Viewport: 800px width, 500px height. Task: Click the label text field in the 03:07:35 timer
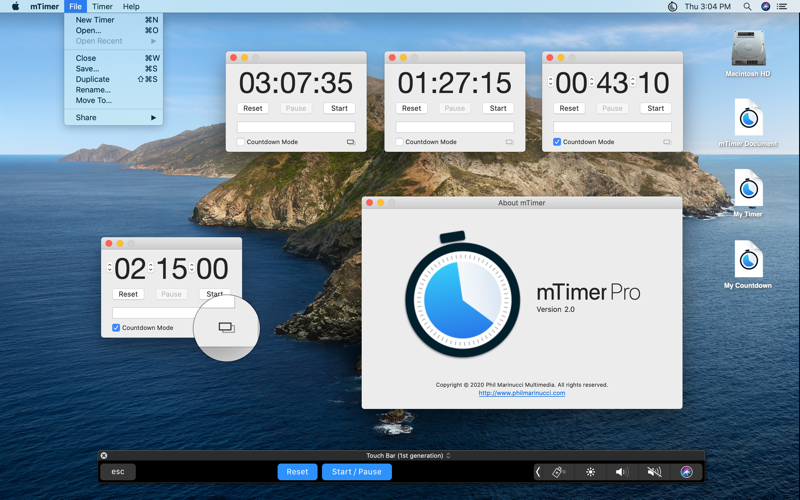point(296,127)
